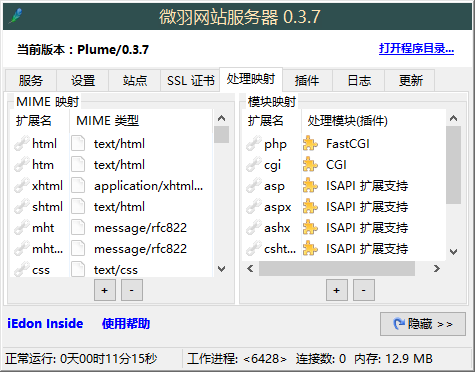The image size is (475, 372).
Task: Select the aspx extension row
Action: (x=278, y=207)
